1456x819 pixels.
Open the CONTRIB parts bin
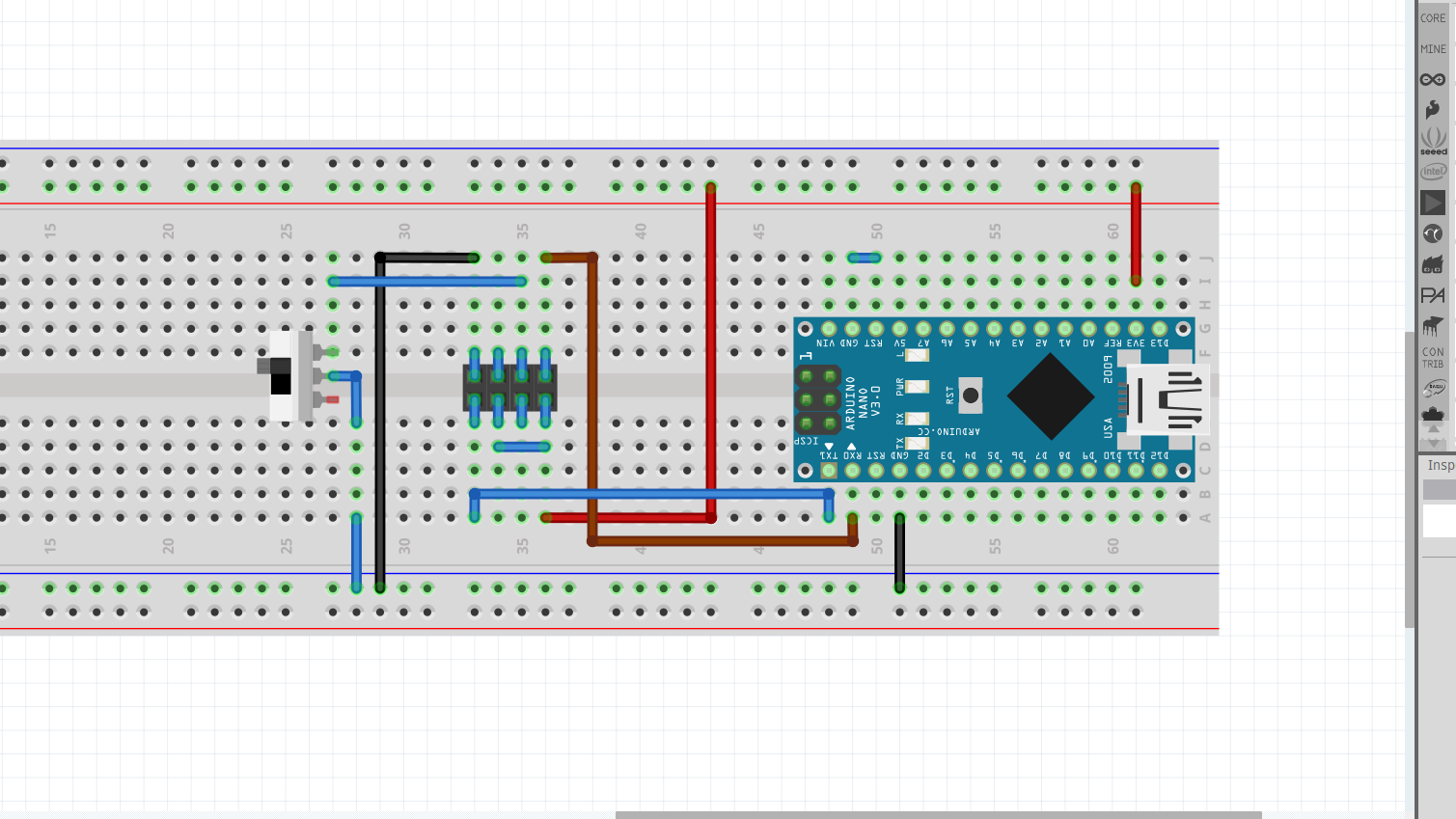[x=1433, y=358]
